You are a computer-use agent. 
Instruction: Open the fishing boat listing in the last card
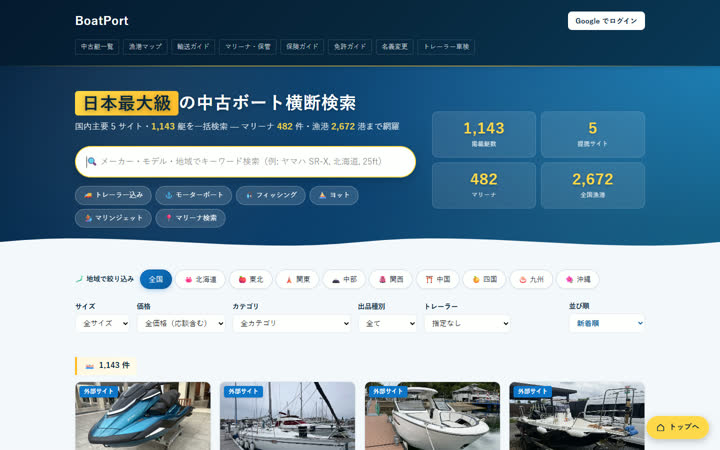click(x=577, y=416)
